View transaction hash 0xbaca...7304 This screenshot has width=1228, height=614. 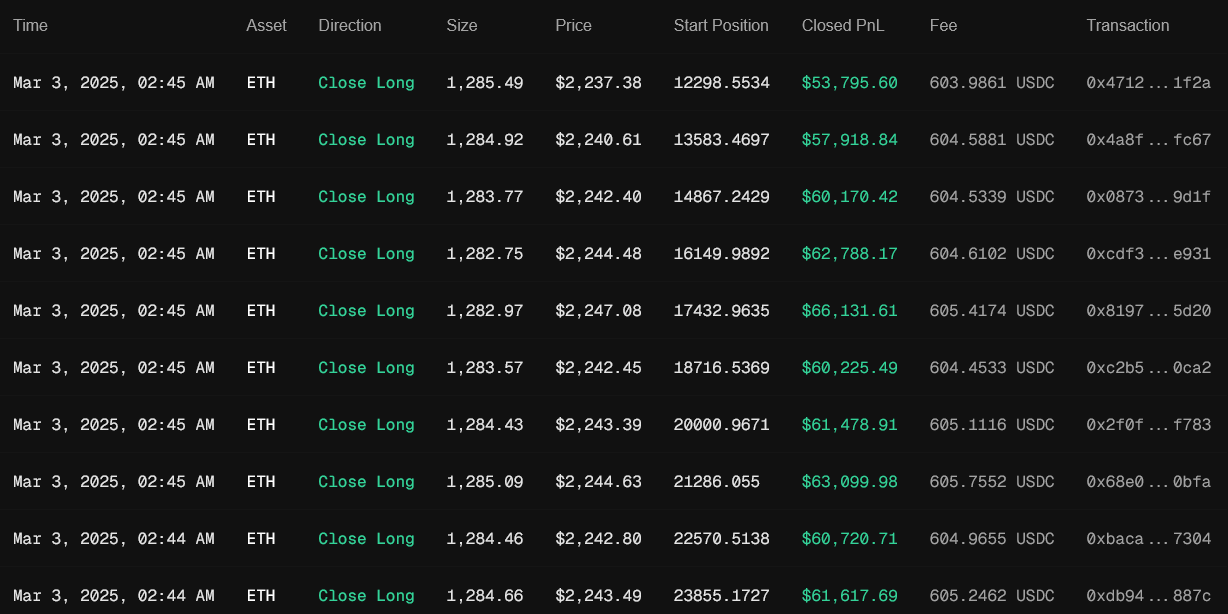click(x=1148, y=539)
